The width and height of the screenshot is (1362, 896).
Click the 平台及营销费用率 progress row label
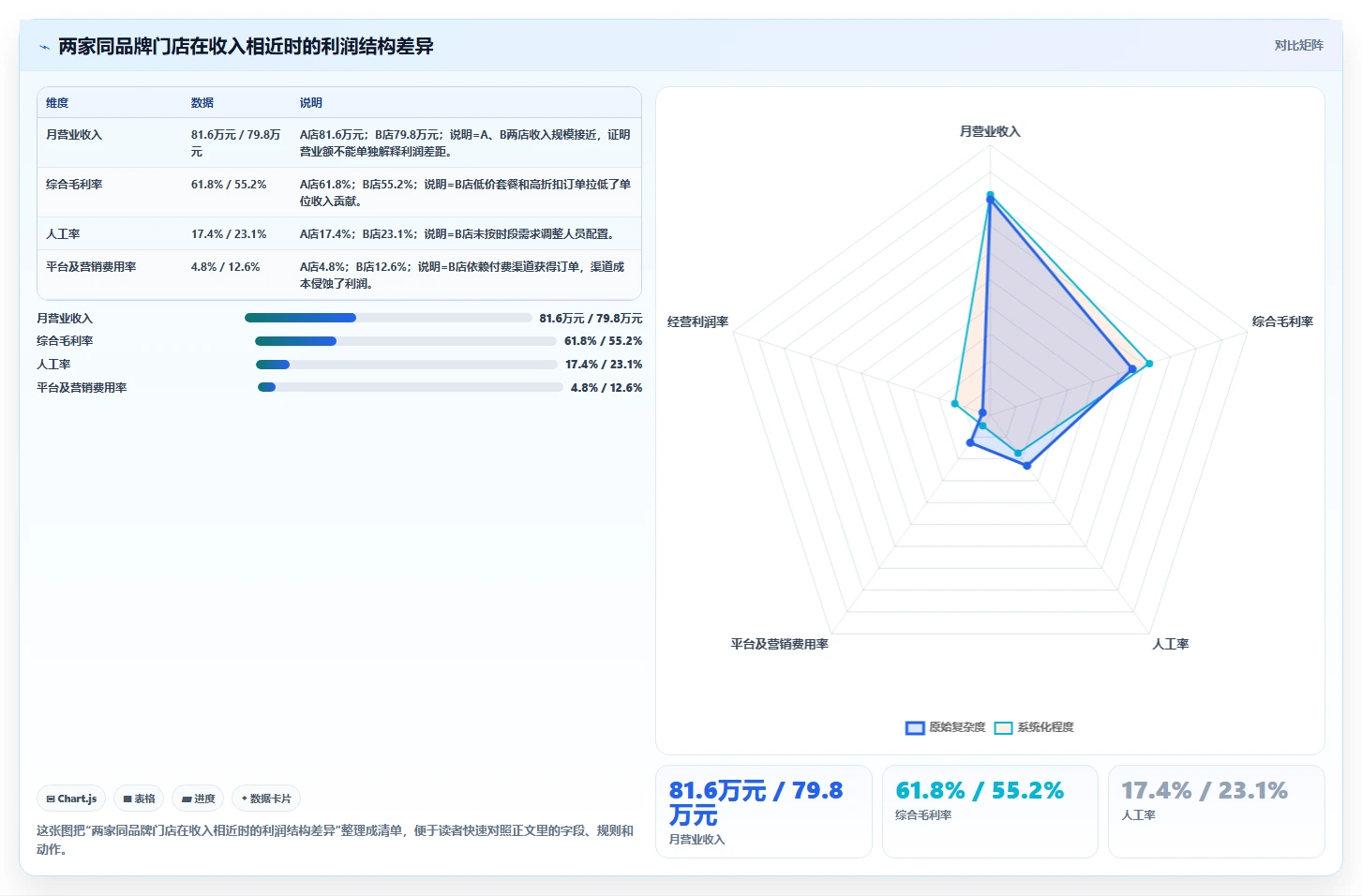click(x=82, y=388)
